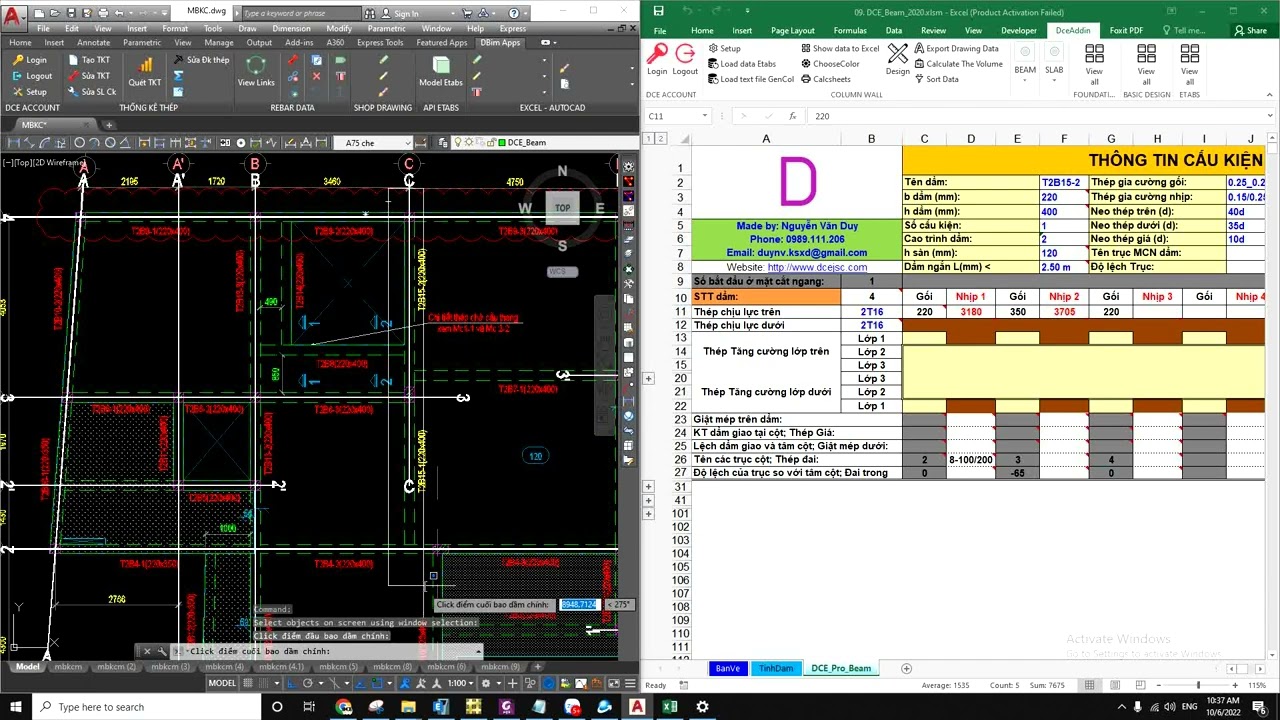
Task: Open the Excel Name Box dropdown
Action: pos(705,116)
